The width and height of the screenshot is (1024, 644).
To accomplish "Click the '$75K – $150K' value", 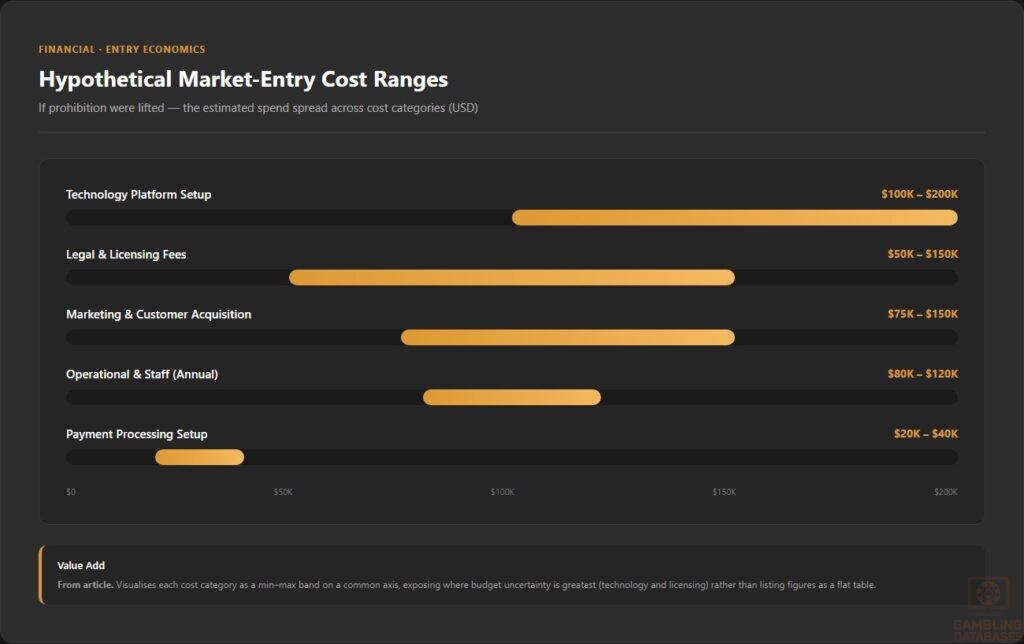I will [x=923, y=314].
